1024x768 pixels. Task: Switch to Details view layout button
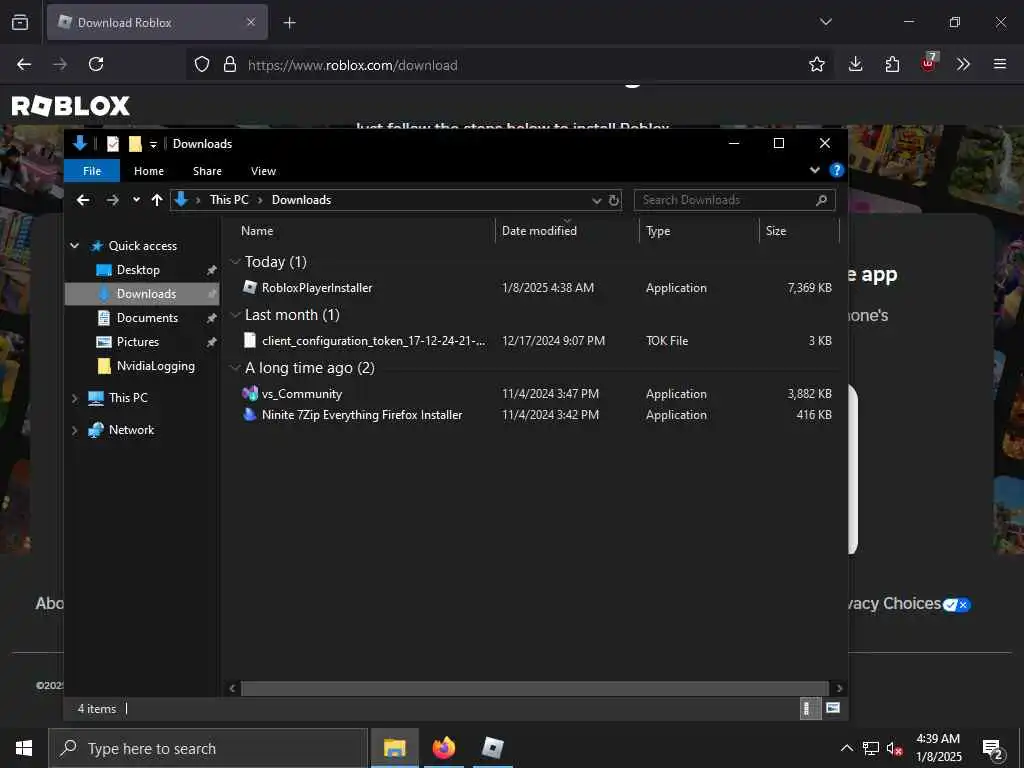[x=810, y=709]
